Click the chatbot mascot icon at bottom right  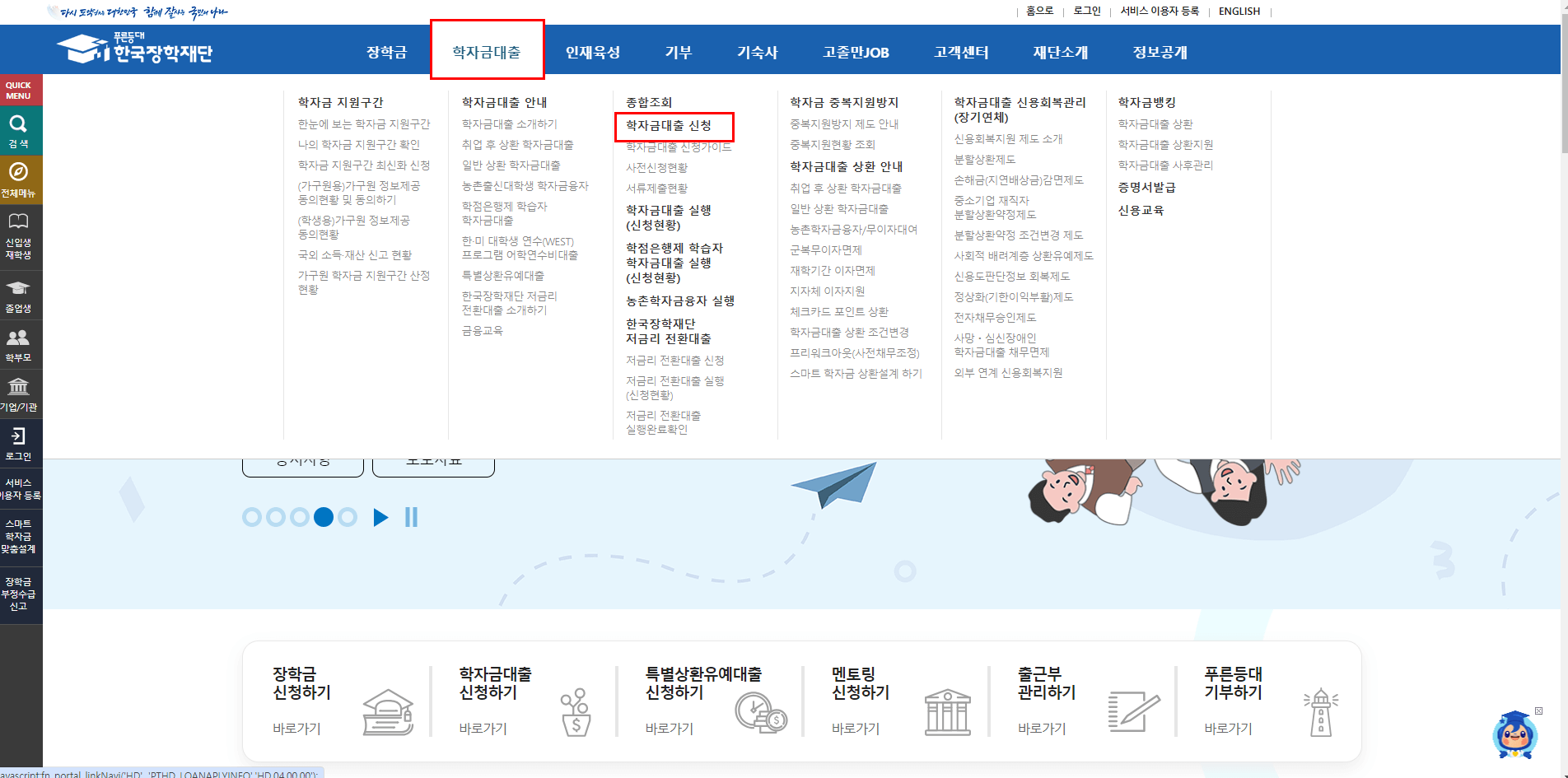pos(1515,733)
